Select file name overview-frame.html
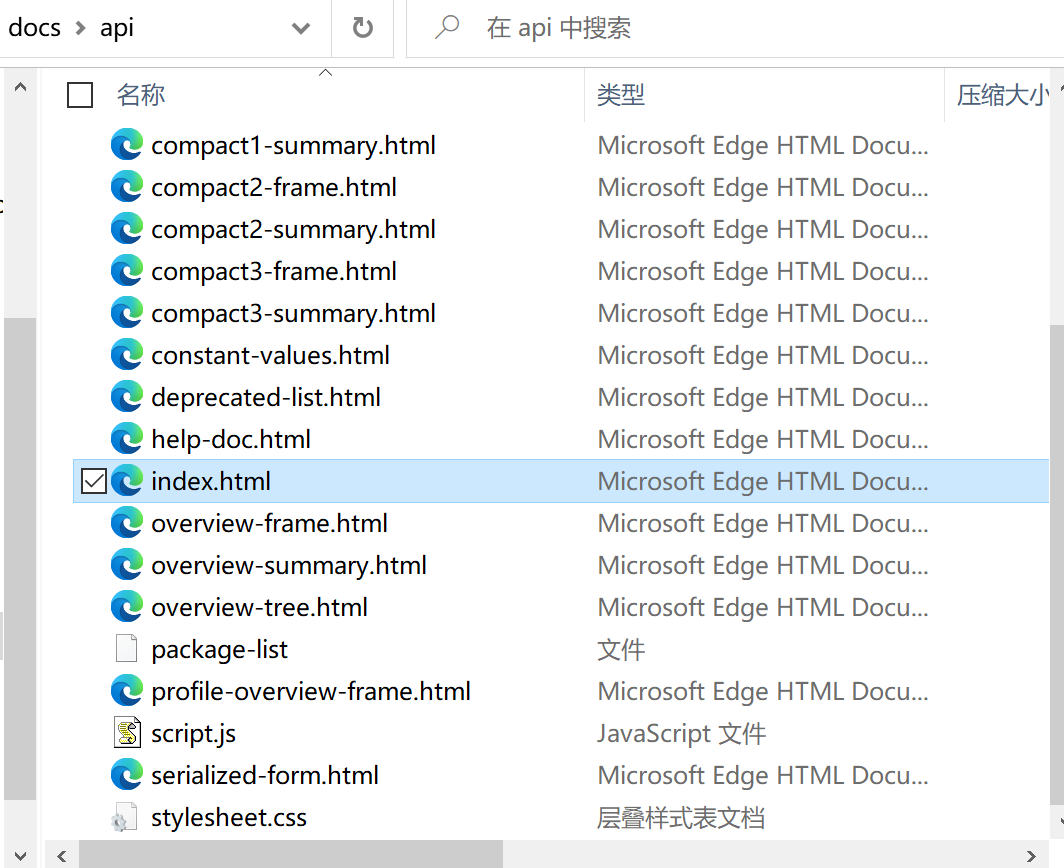 (x=269, y=523)
